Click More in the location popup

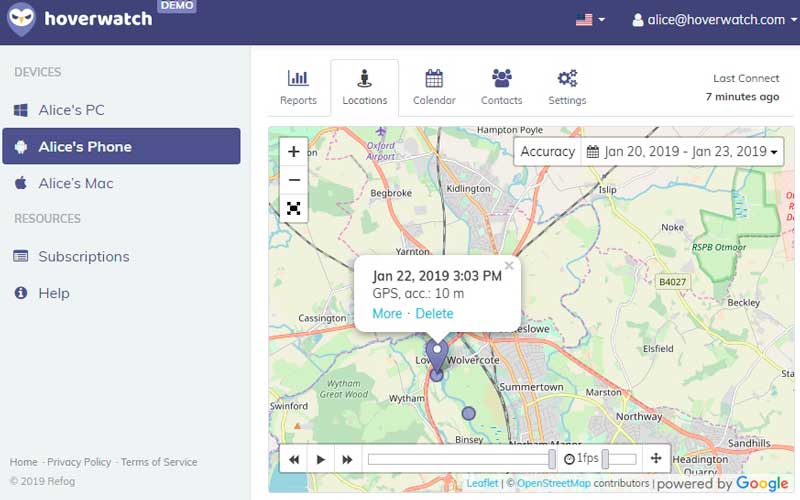click(387, 313)
